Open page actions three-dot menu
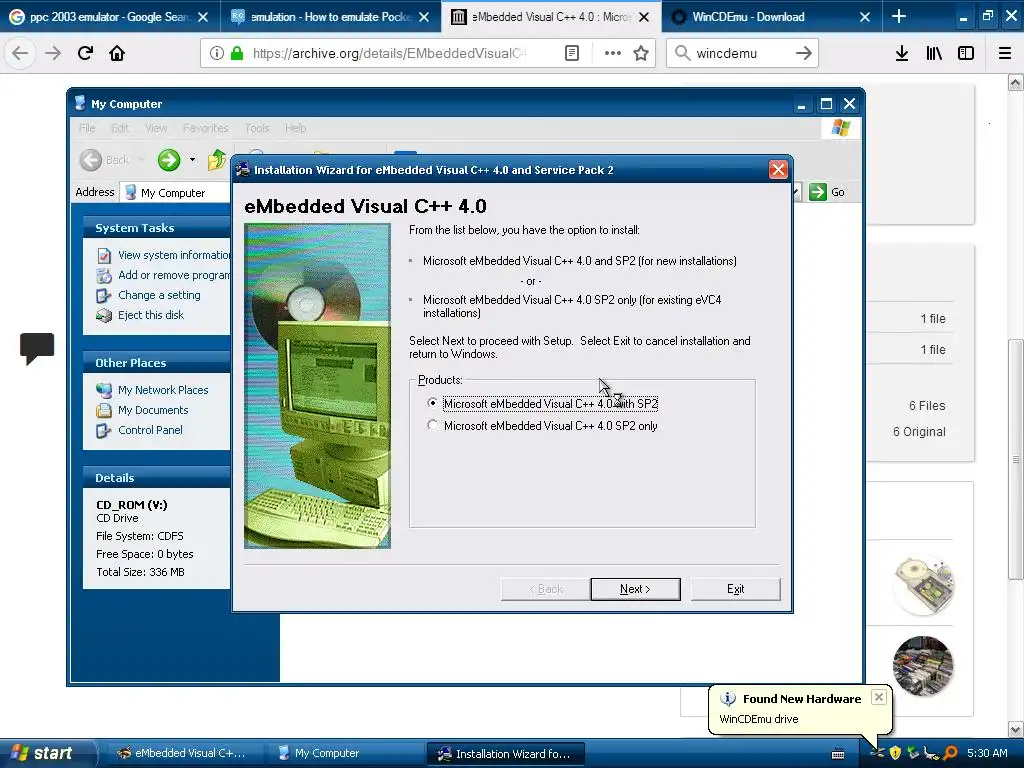 612,53
